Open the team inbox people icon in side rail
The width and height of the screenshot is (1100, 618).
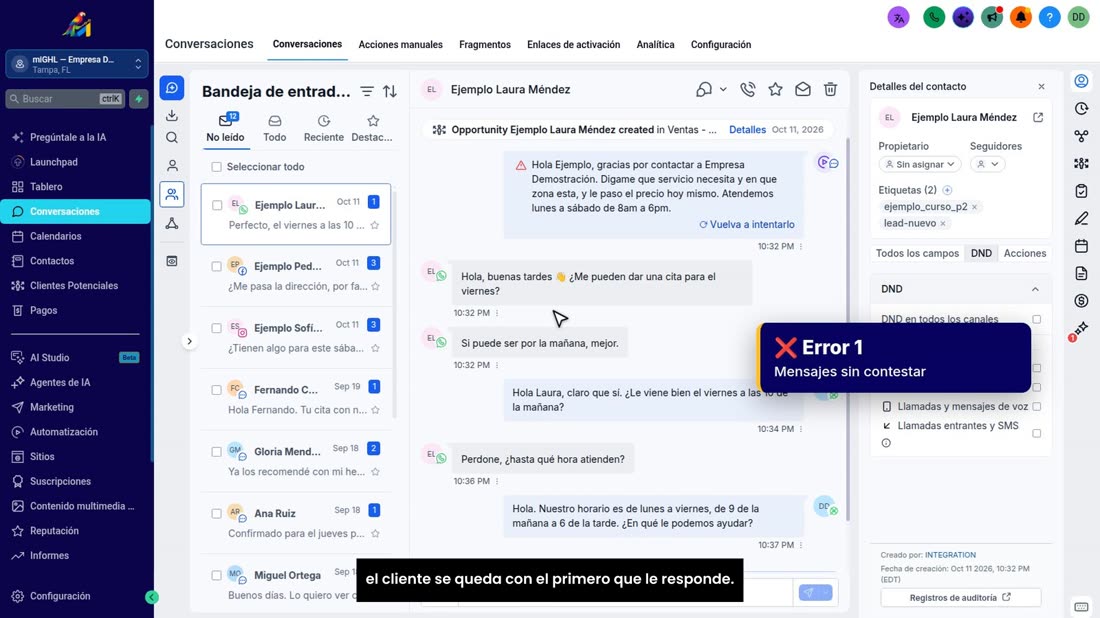pos(172,194)
